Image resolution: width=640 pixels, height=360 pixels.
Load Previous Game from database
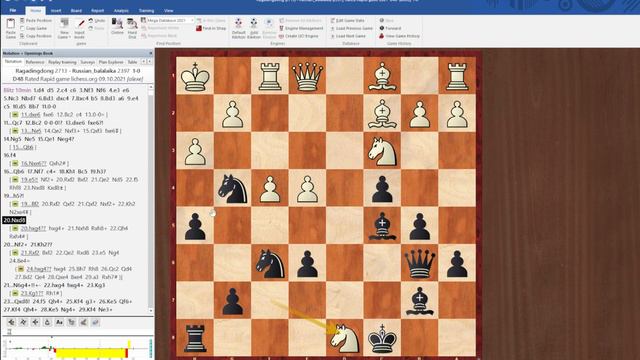351,28
